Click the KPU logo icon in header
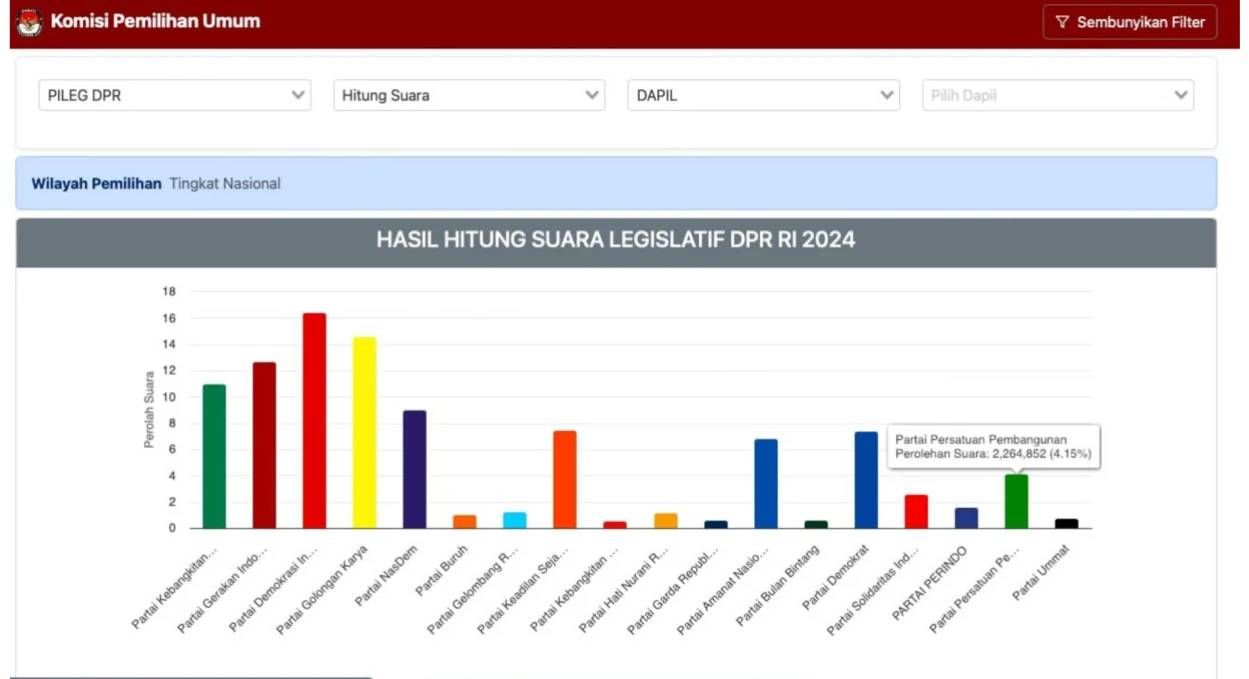Screen dimensions: 1249x679 pyautogui.click(x=29, y=22)
